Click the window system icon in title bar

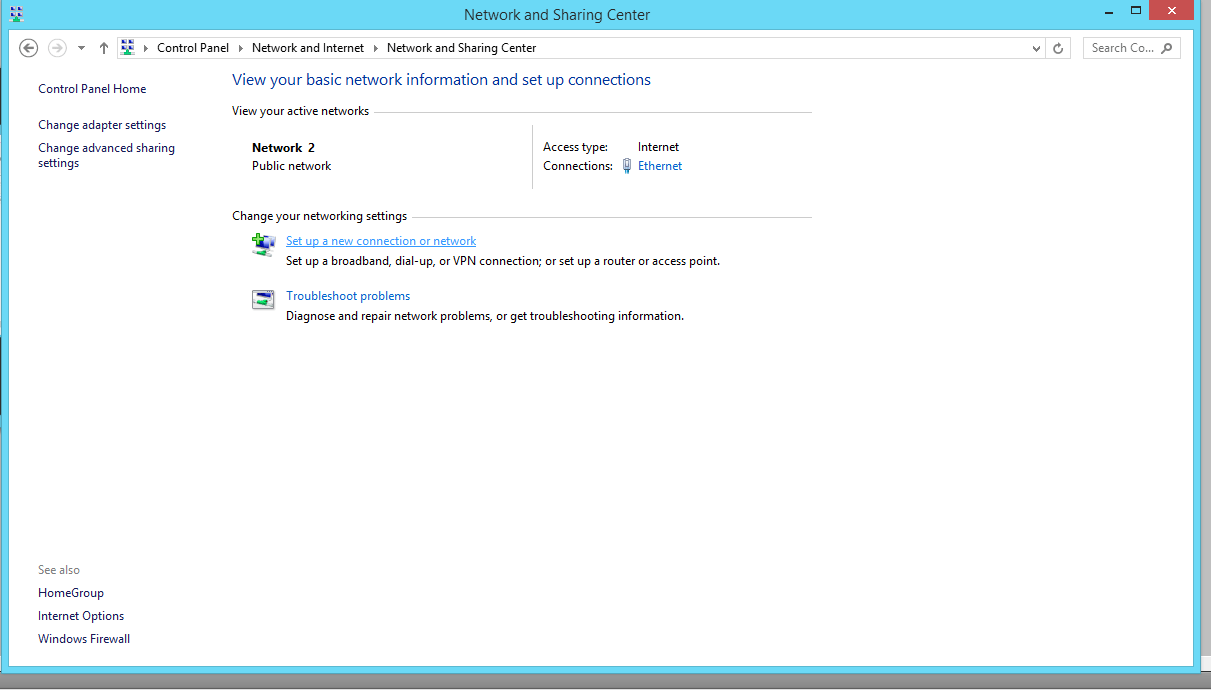pyautogui.click(x=16, y=14)
